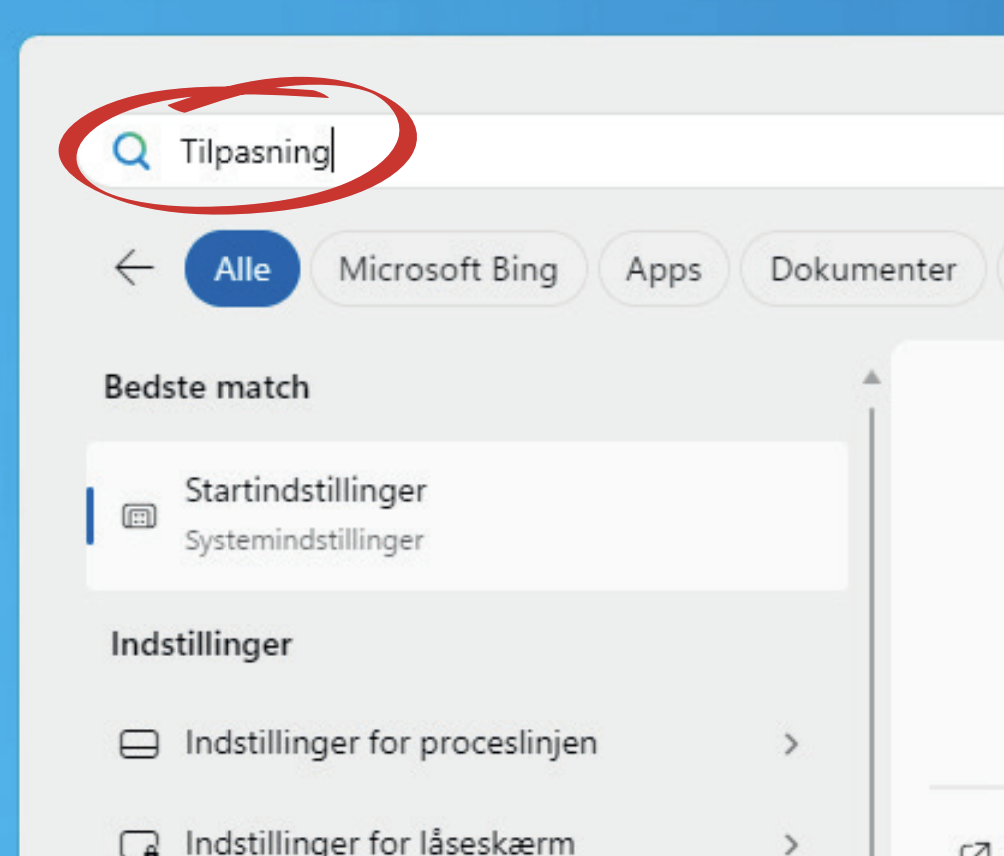Click the Startindstillinger settings icon

(139, 516)
